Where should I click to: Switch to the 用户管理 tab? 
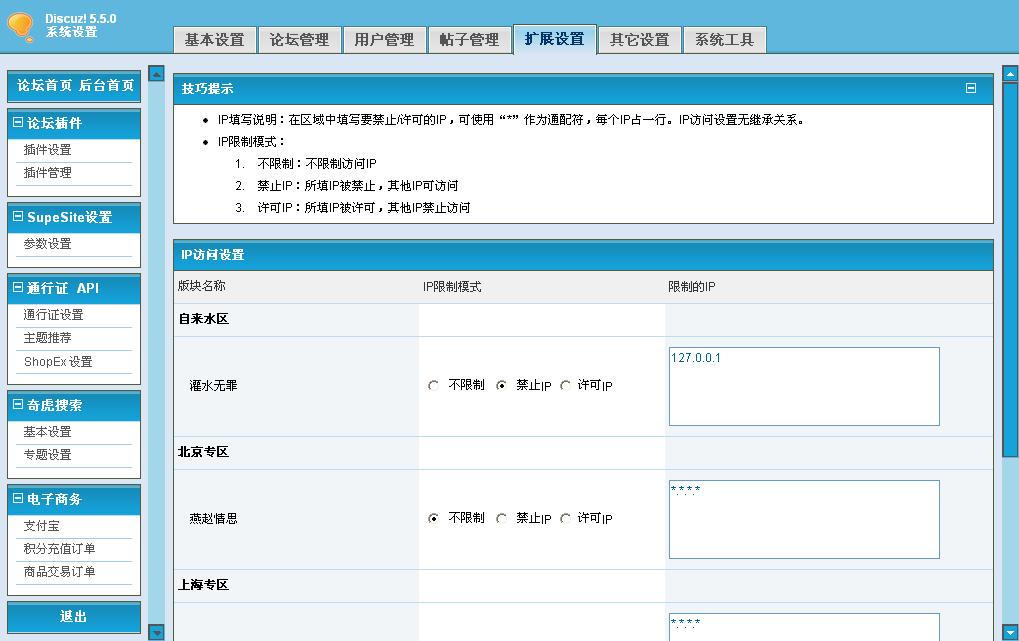(384, 40)
